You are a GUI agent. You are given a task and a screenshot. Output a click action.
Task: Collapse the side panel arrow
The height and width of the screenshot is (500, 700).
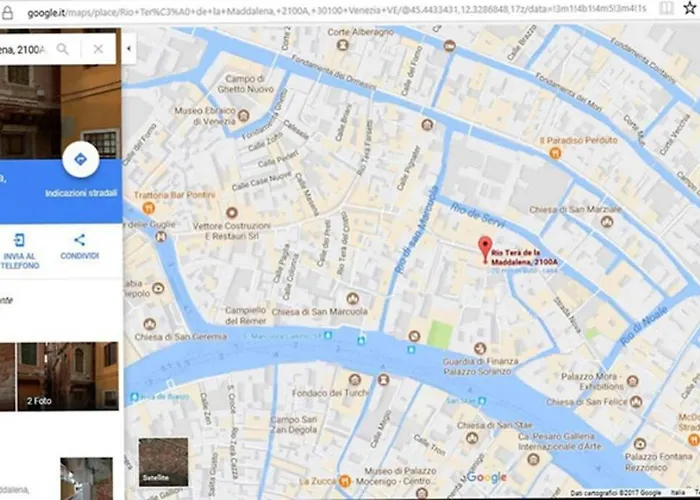(129, 49)
